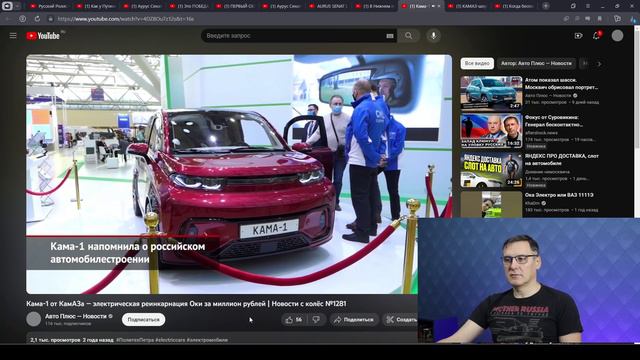This screenshot has height=360, width=640.
Task: Open the account avatar menu
Action: [x=617, y=36]
